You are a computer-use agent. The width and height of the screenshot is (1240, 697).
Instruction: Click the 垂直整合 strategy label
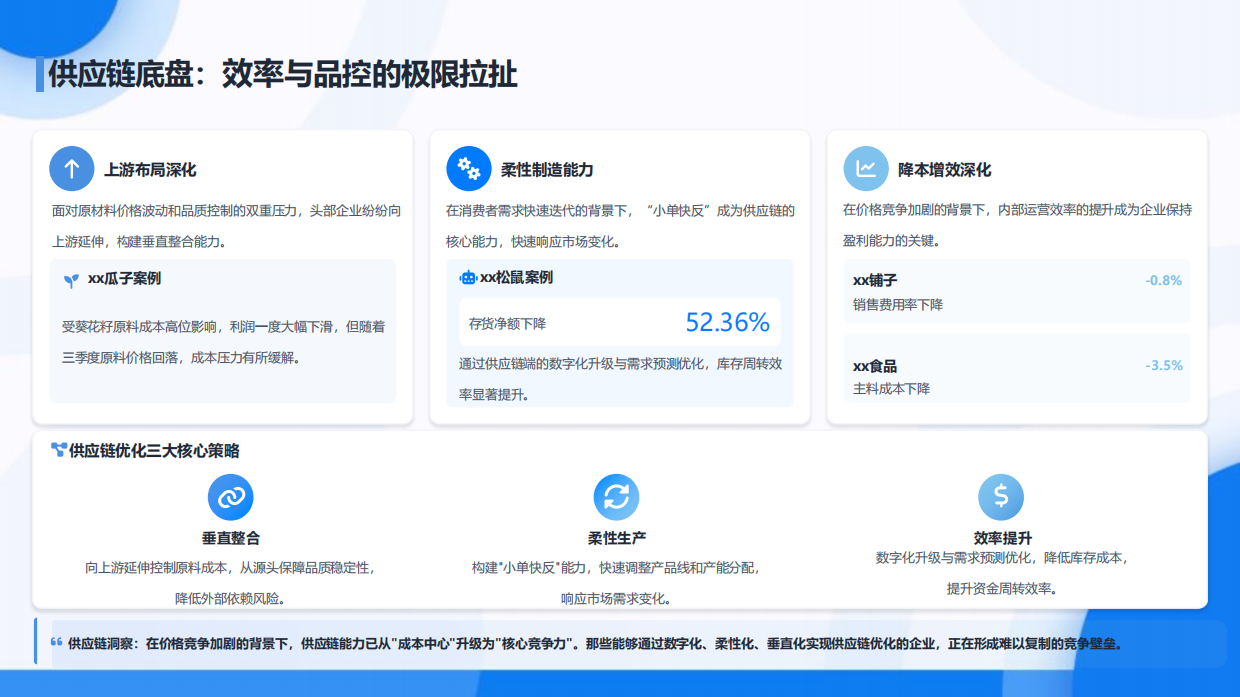tap(232, 536)
